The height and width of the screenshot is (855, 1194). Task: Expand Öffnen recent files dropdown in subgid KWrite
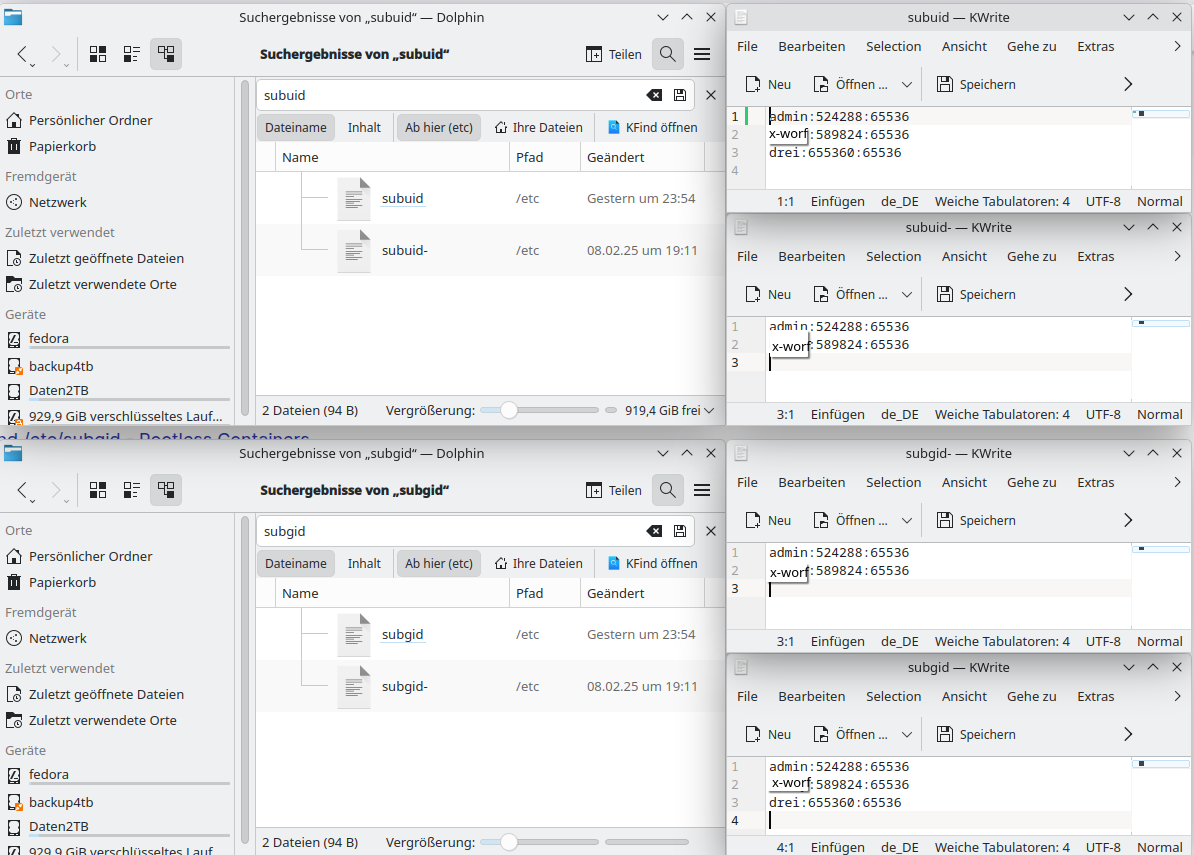[906, 735]
